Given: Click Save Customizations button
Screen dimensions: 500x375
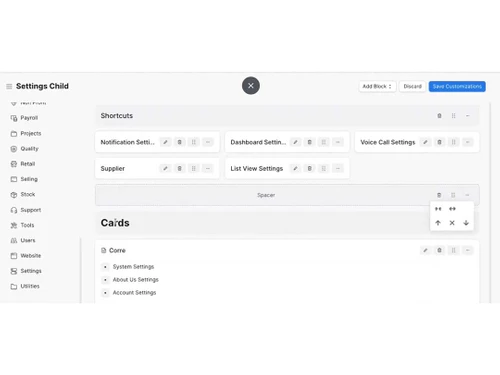Looking at the screenshot, I should (457, 86).
